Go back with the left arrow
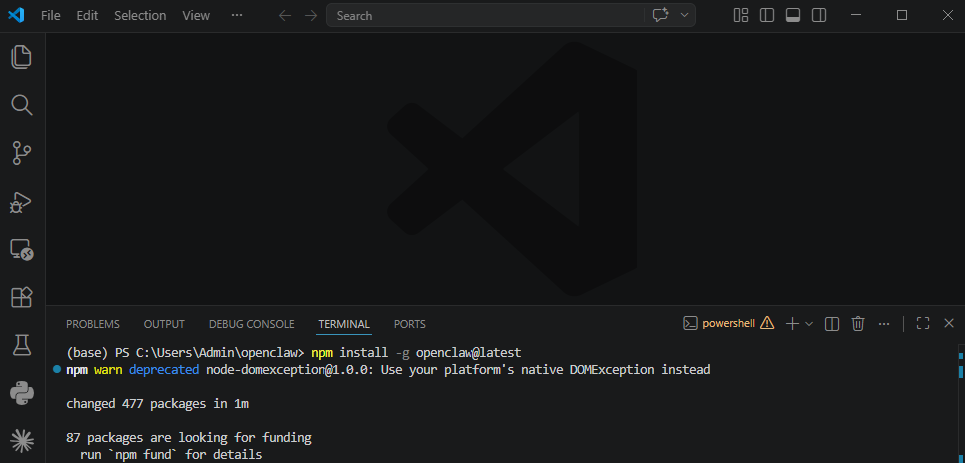The height and width of the screenshot is (463, 965). pos(284,15)
